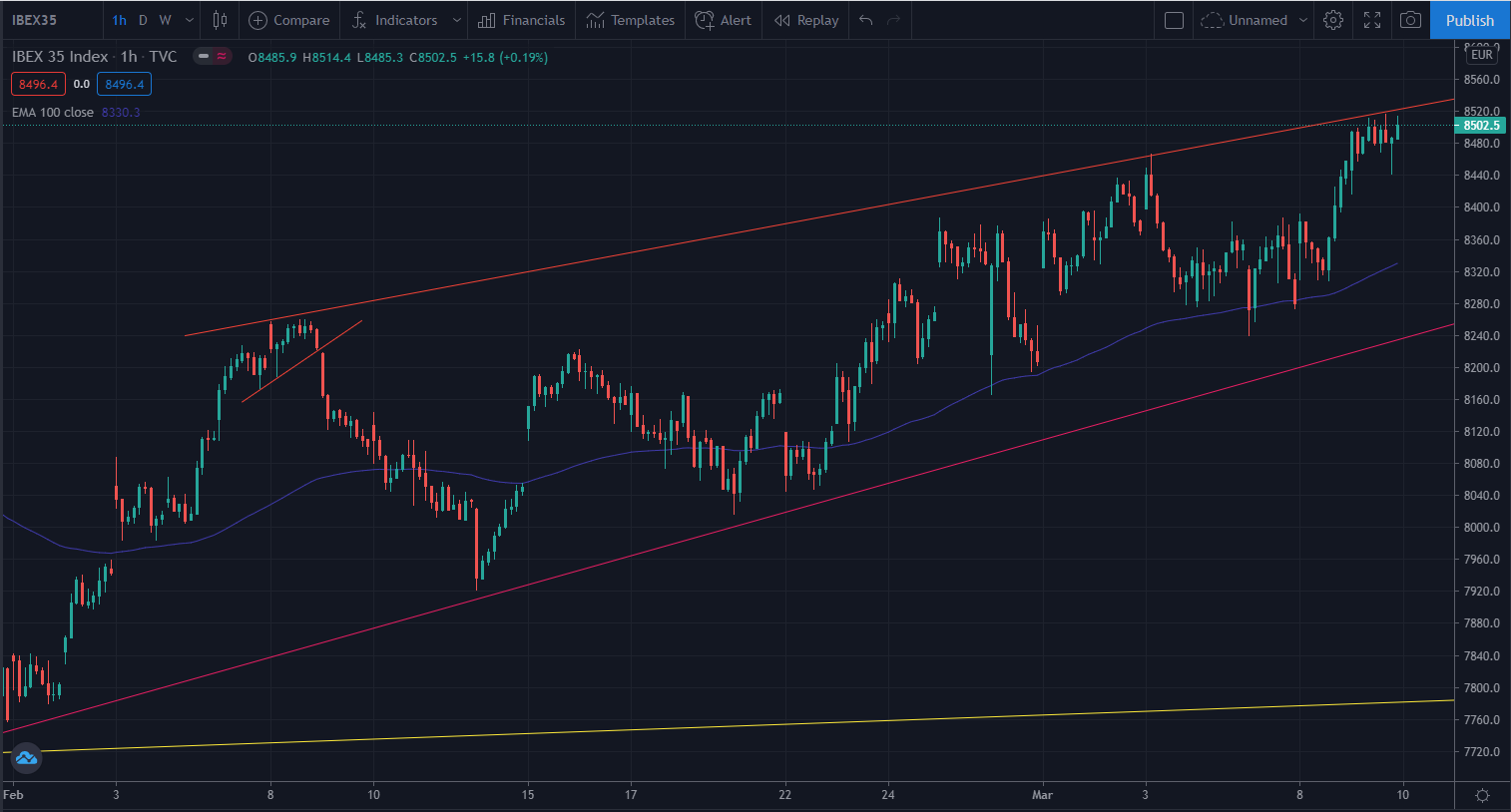The width and height of the screenshot is (1511, 812).
Task: Take a chart snapshot with camera
Action: 1410,20
